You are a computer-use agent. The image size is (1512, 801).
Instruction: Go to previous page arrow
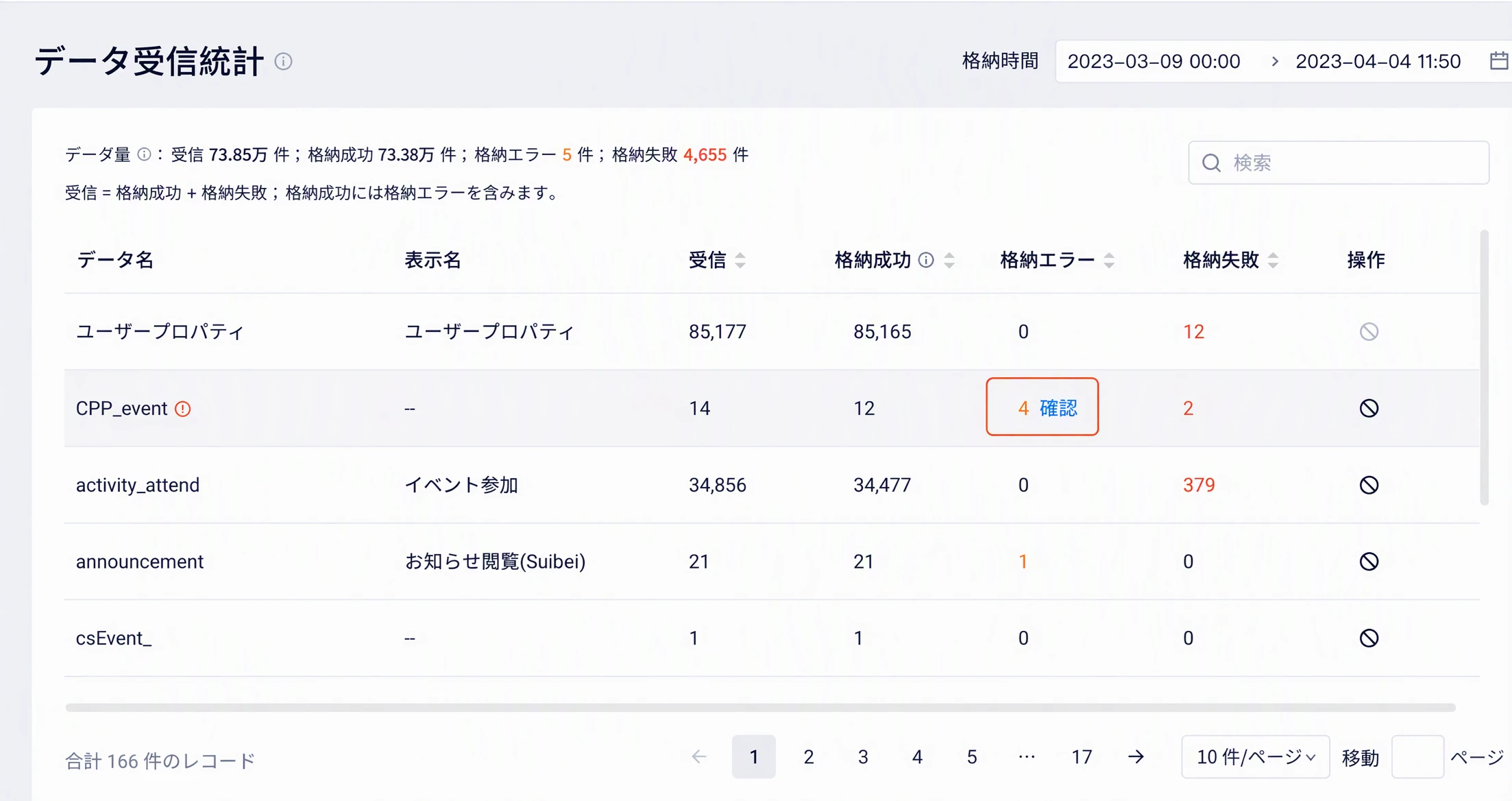click(699, 757)
